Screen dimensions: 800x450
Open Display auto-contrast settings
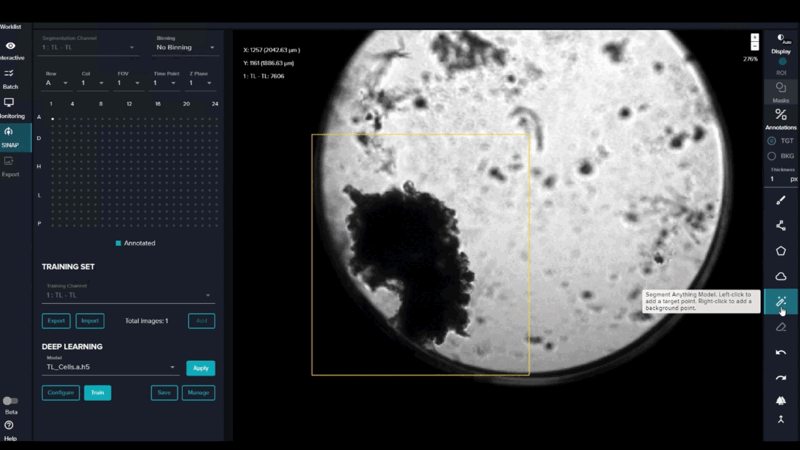(781, 43)
